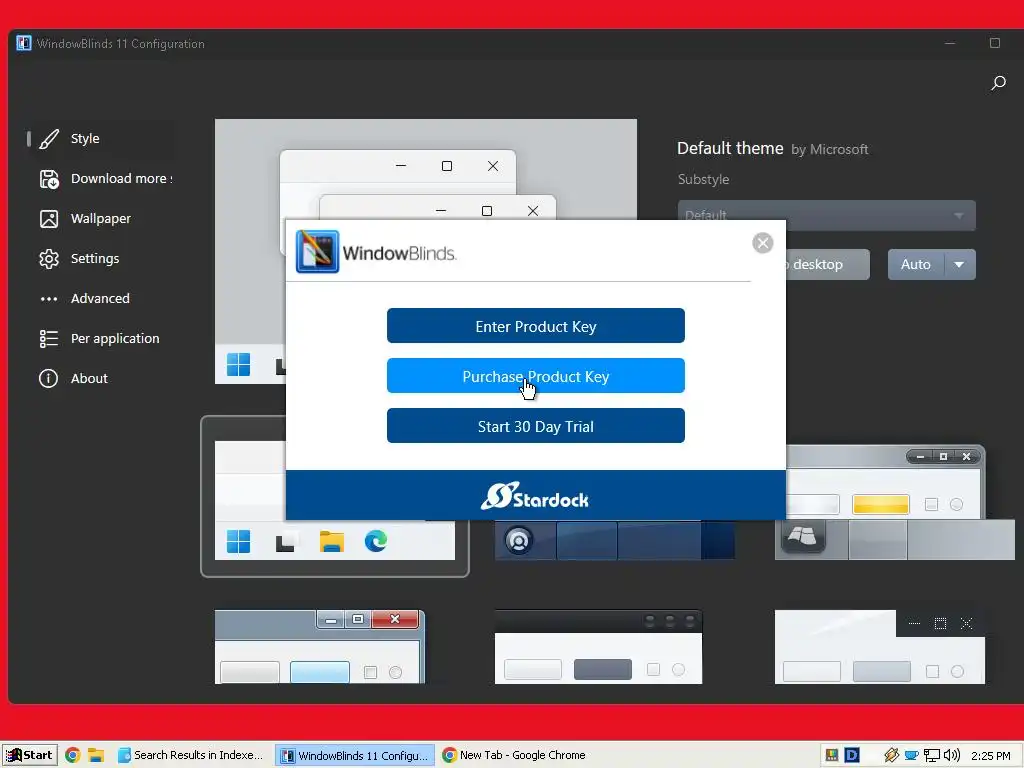Click the About info icon
1024x768 pixels.
49,379
